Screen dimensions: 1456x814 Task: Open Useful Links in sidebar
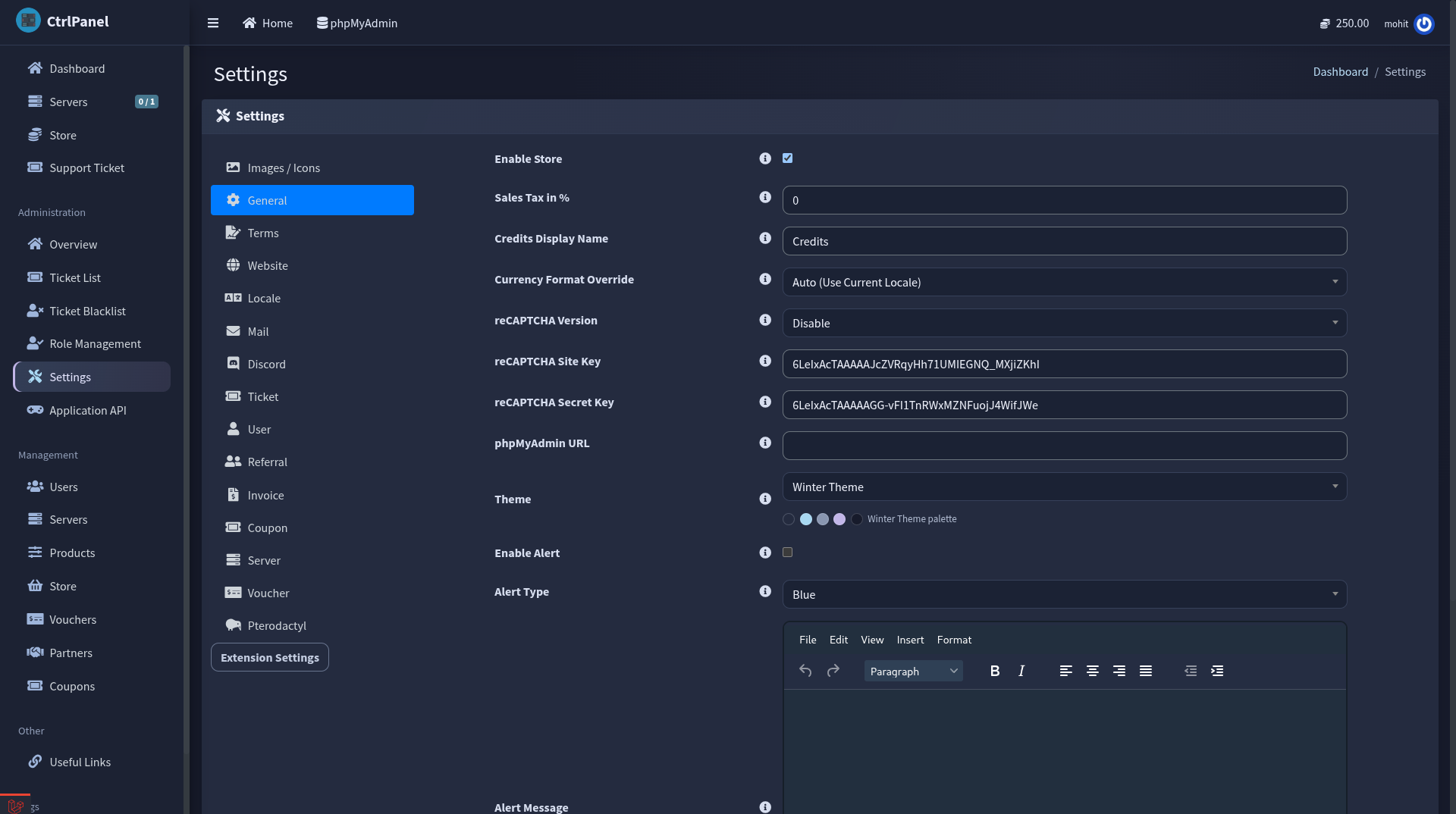(x=92, y=762)
